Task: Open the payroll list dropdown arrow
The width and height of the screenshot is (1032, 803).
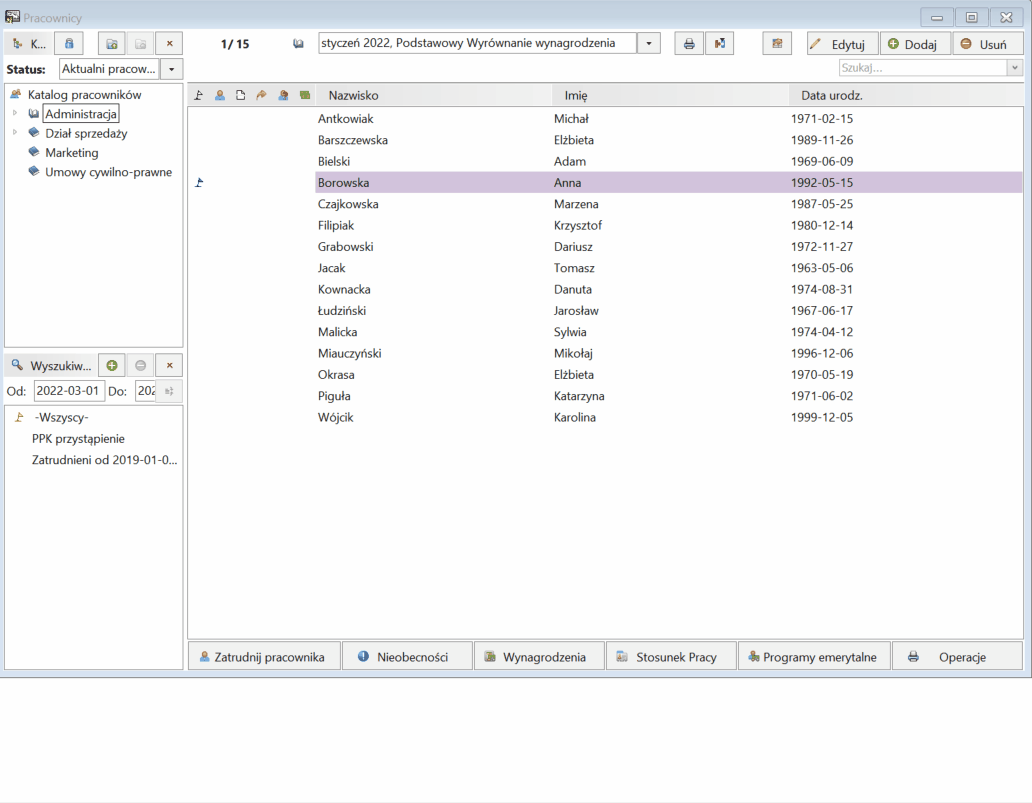Action: click(x=648, y=43)
